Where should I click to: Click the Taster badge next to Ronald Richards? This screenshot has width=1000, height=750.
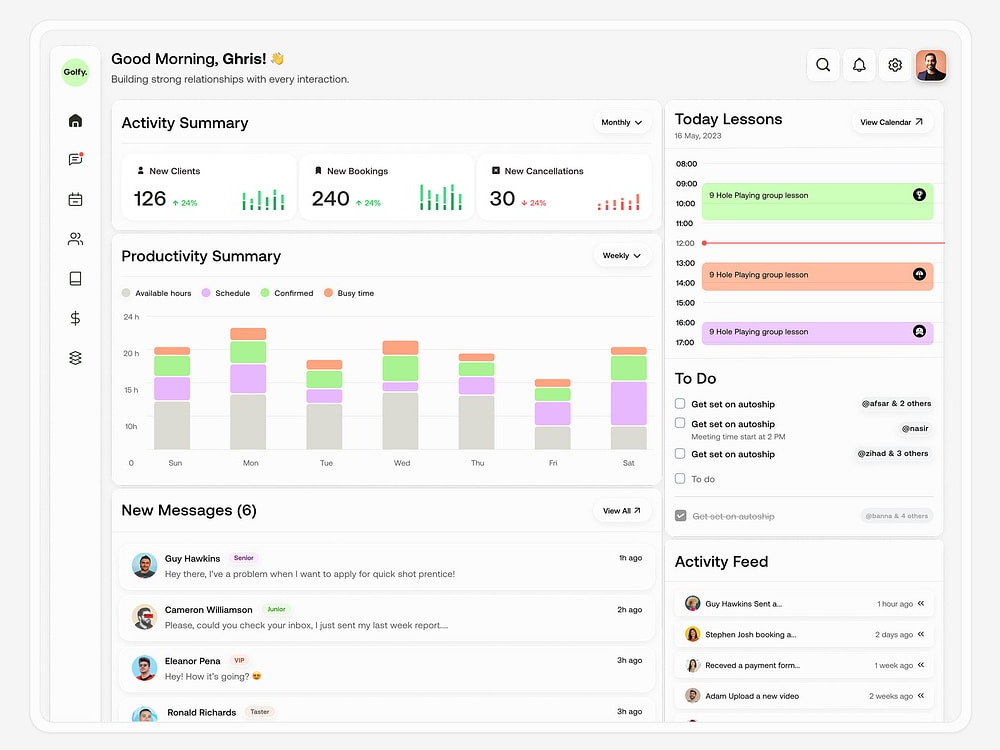pos(260,712)
